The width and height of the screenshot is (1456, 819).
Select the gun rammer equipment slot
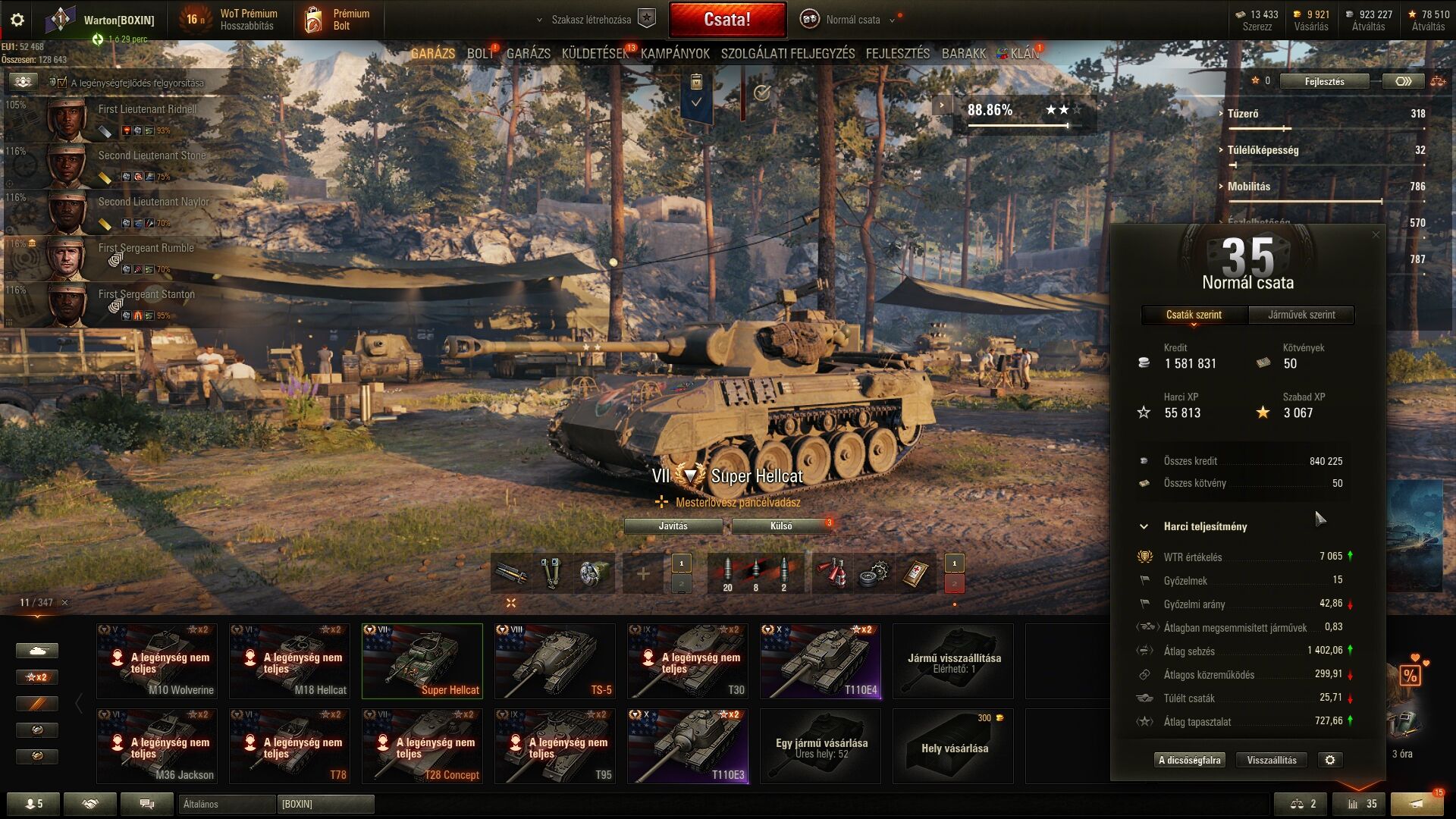click(x=511, y=573)
